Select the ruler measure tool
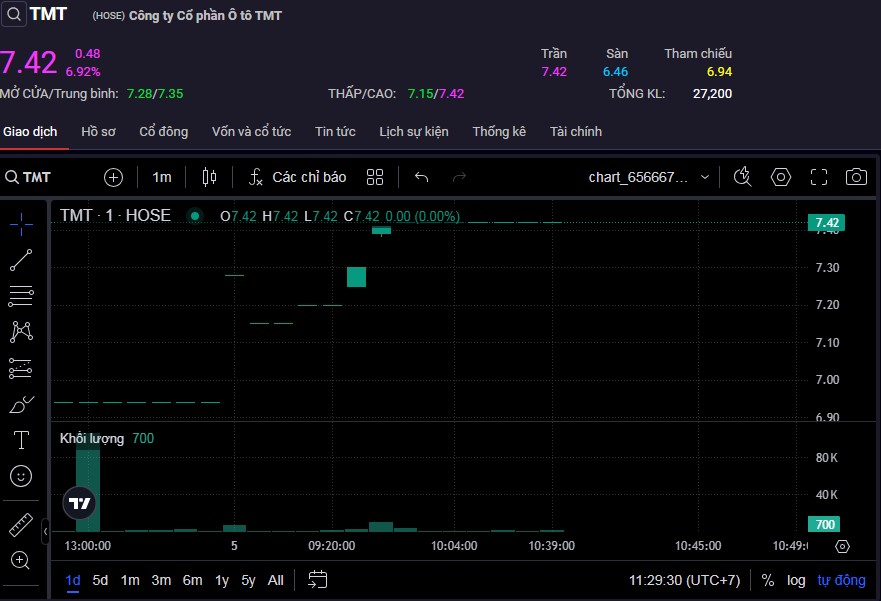 [x=21, y=525]
